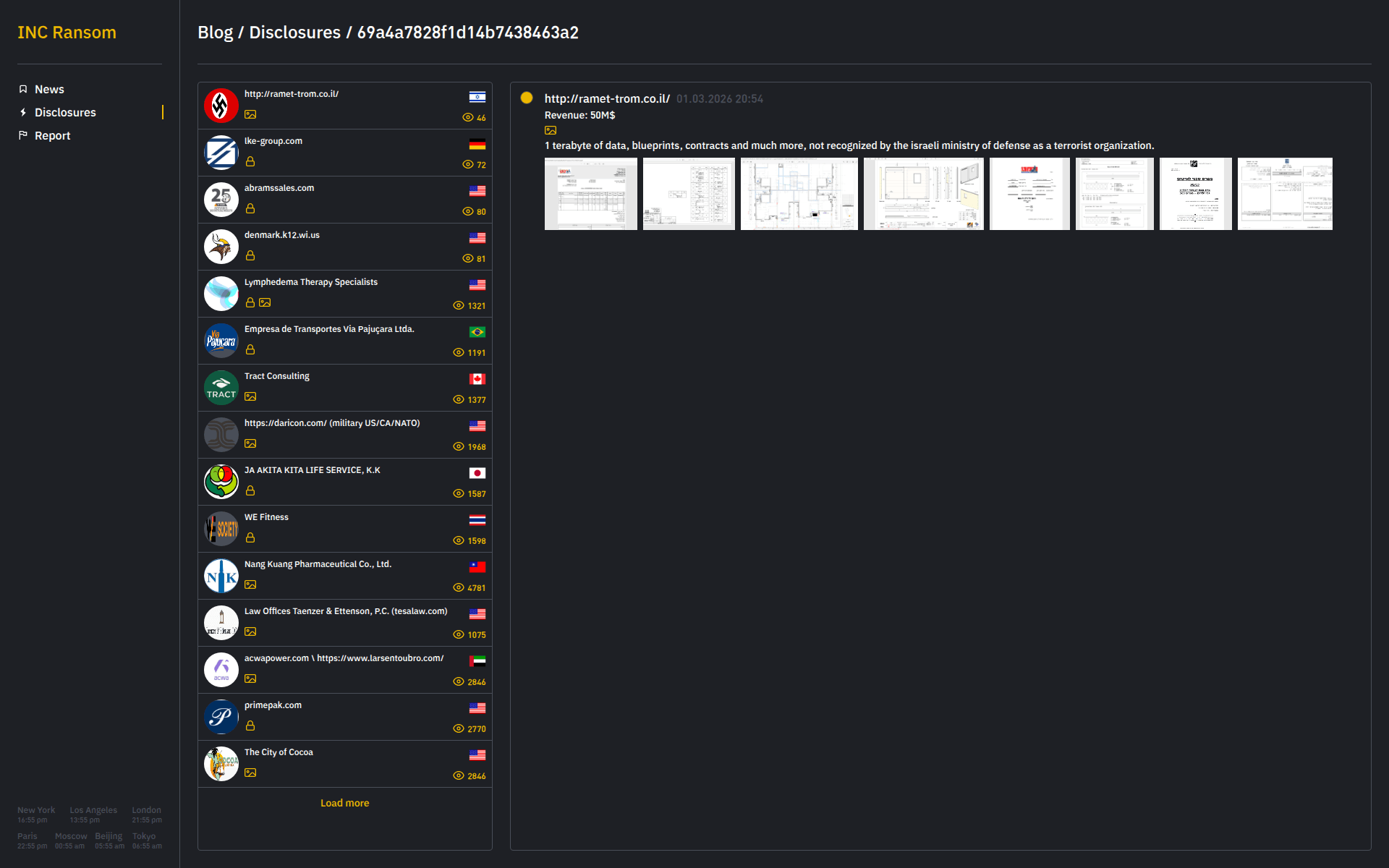The width and height of the screenshot is (1389, 868).
Task: Select the Empresa de Transportes Via Pajuçara entry
Action: click(329, 329)
